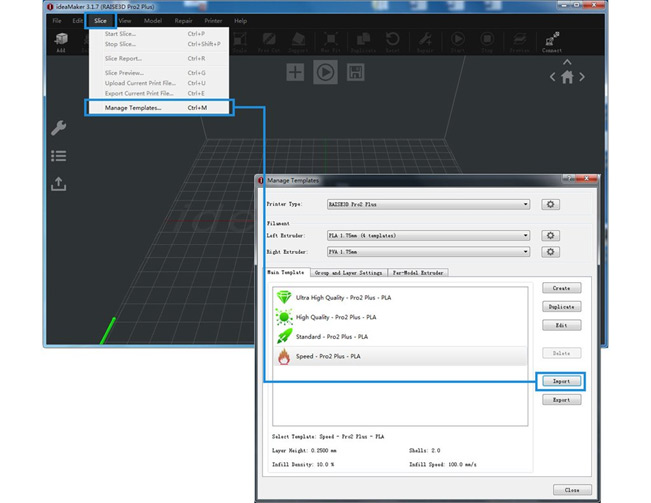651x503 pixels.
Task: Click the Scale tool icon
Action: pyautogui.click(x=240, y=42)
